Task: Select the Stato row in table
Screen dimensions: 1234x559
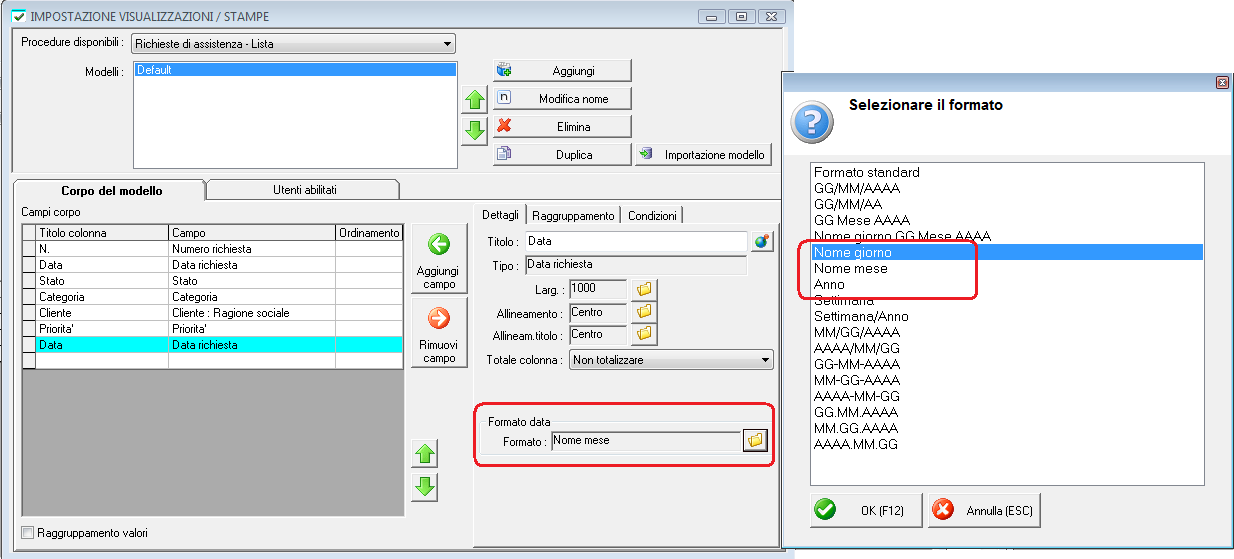Action: tap(212, 281)
